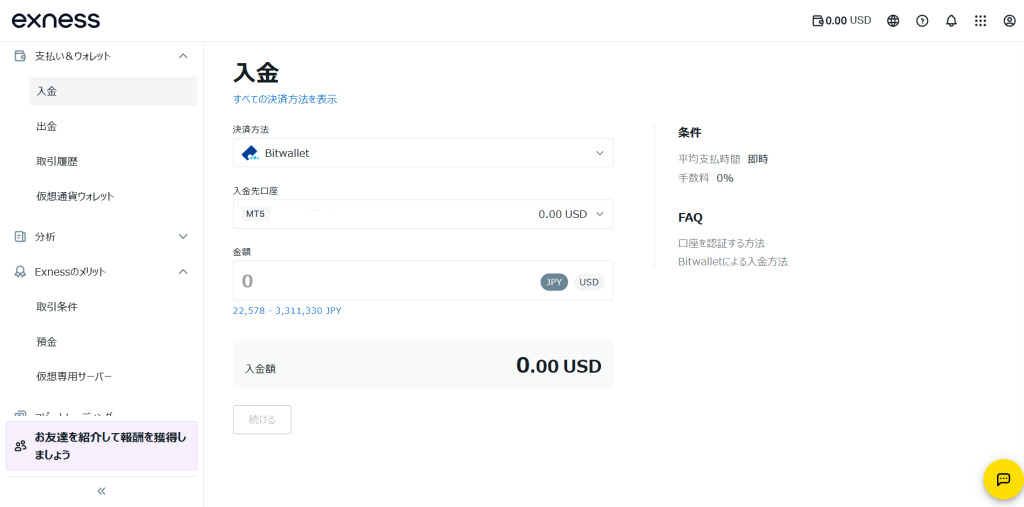Click the 手数料 0% text
1024x507 pixels.
[x=706, y=178]
